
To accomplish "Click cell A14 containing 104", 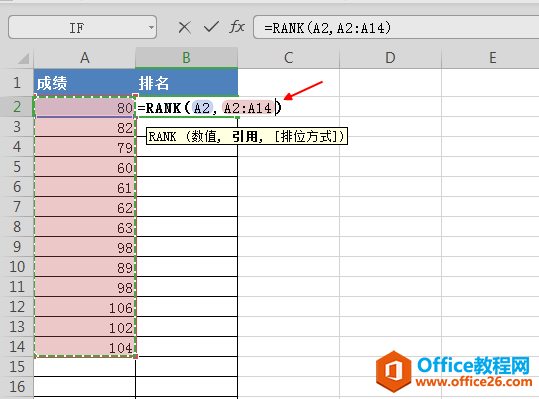I will [85, 346].
